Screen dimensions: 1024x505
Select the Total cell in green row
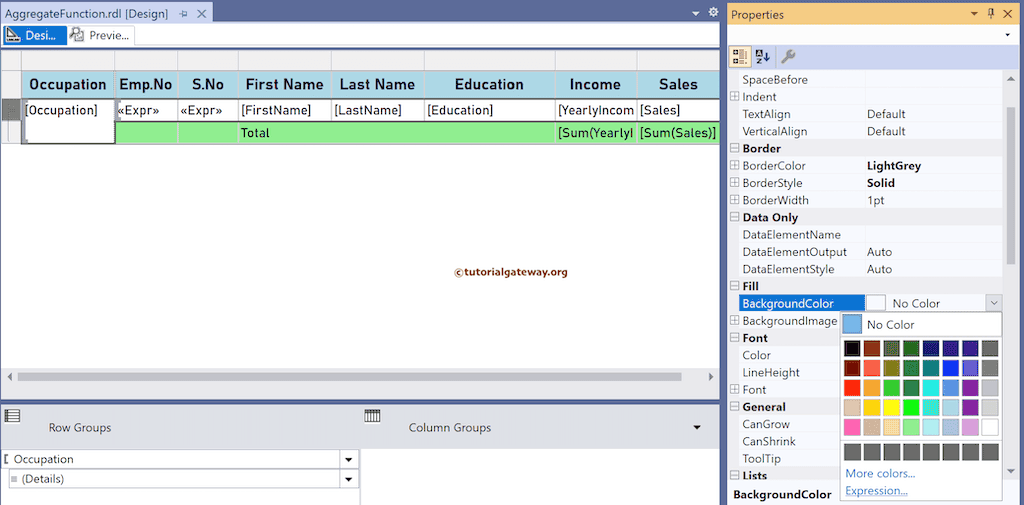pos(397,133)
